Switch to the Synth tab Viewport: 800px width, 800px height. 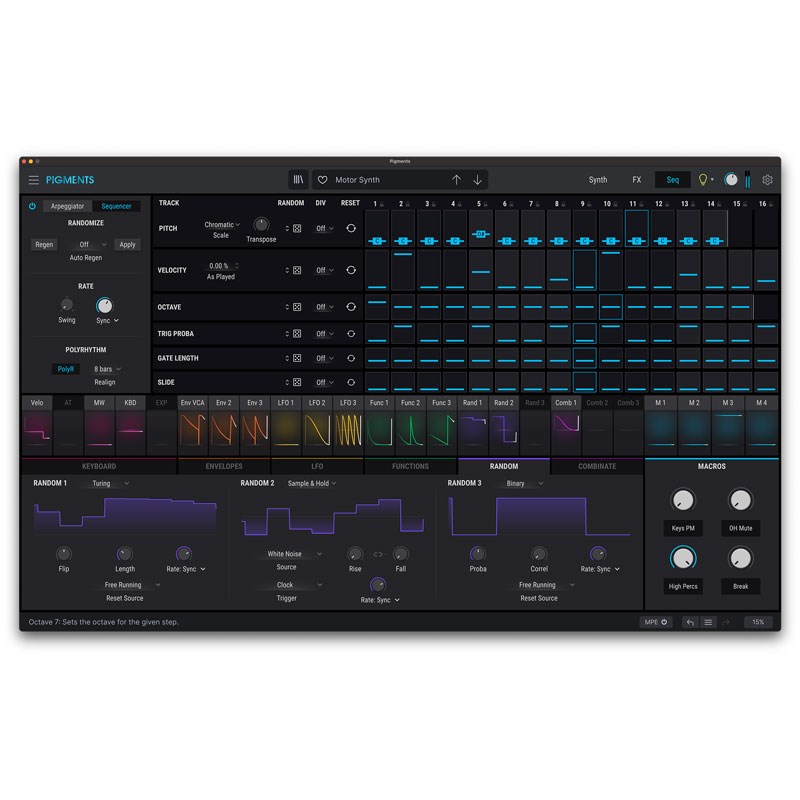pos(598,180)
